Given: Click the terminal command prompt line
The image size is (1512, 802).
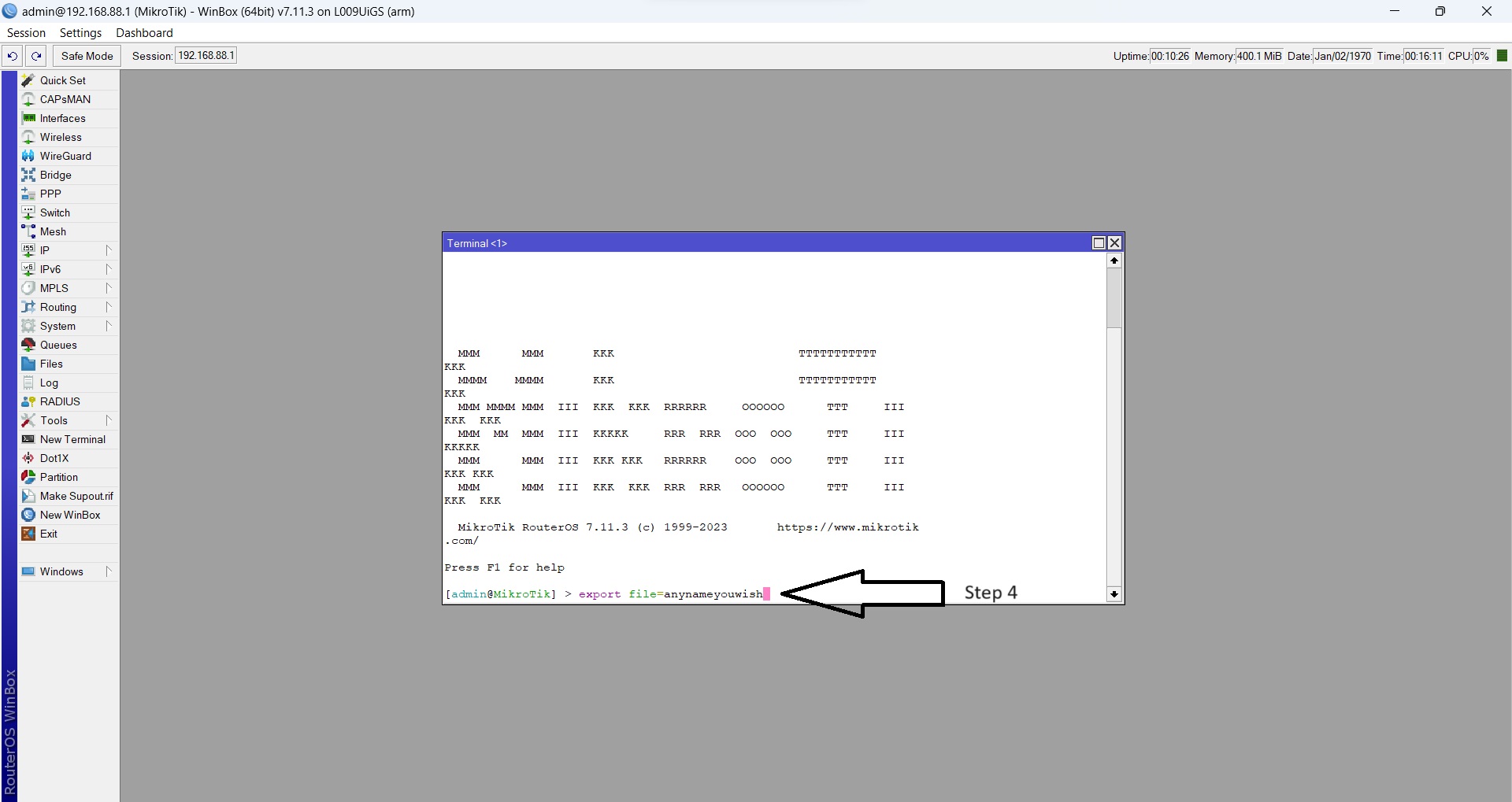Looking at the screenshot, I should (x=606, y=594).
